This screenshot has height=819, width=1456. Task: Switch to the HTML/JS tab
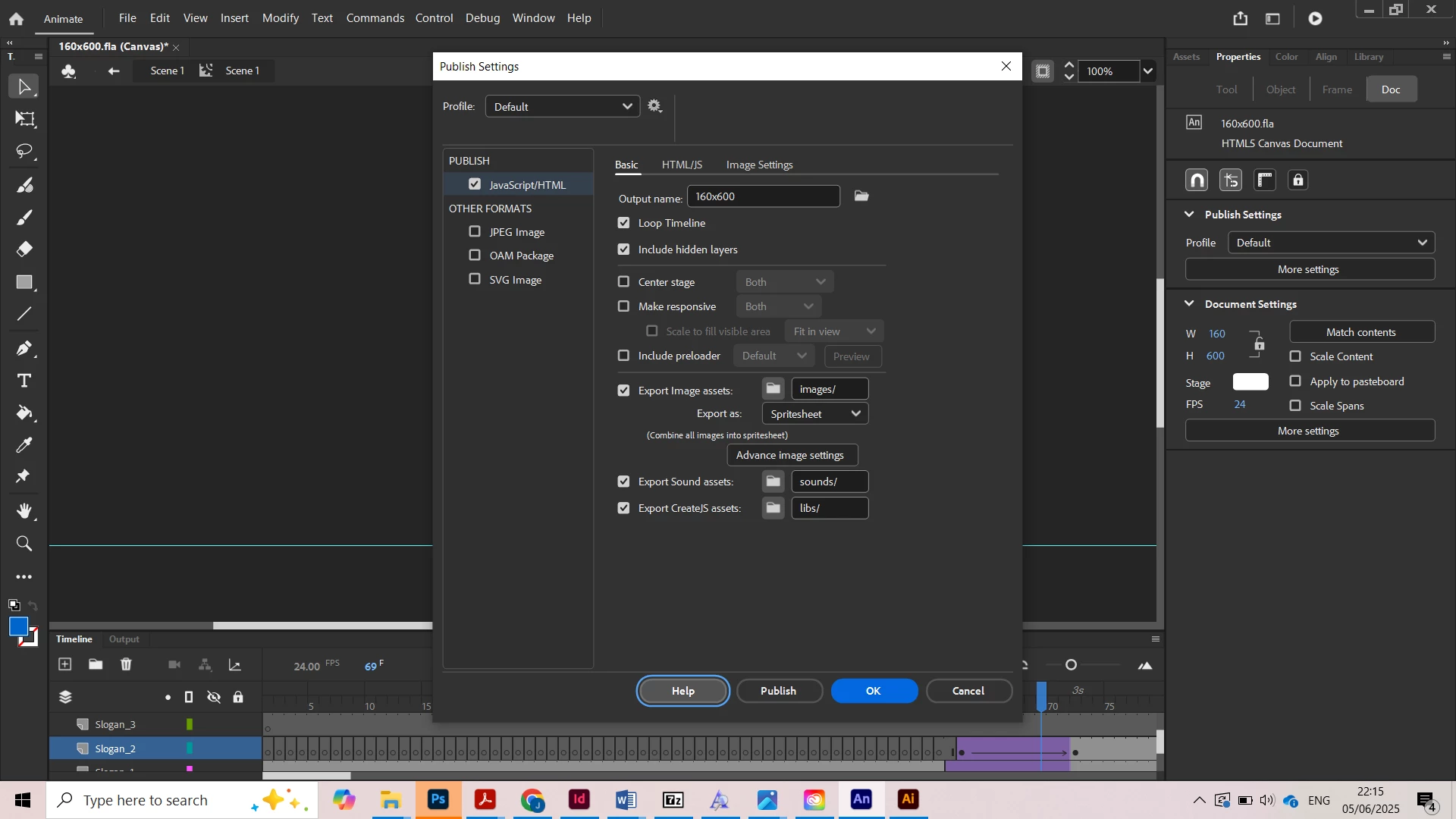pos(681,165)
